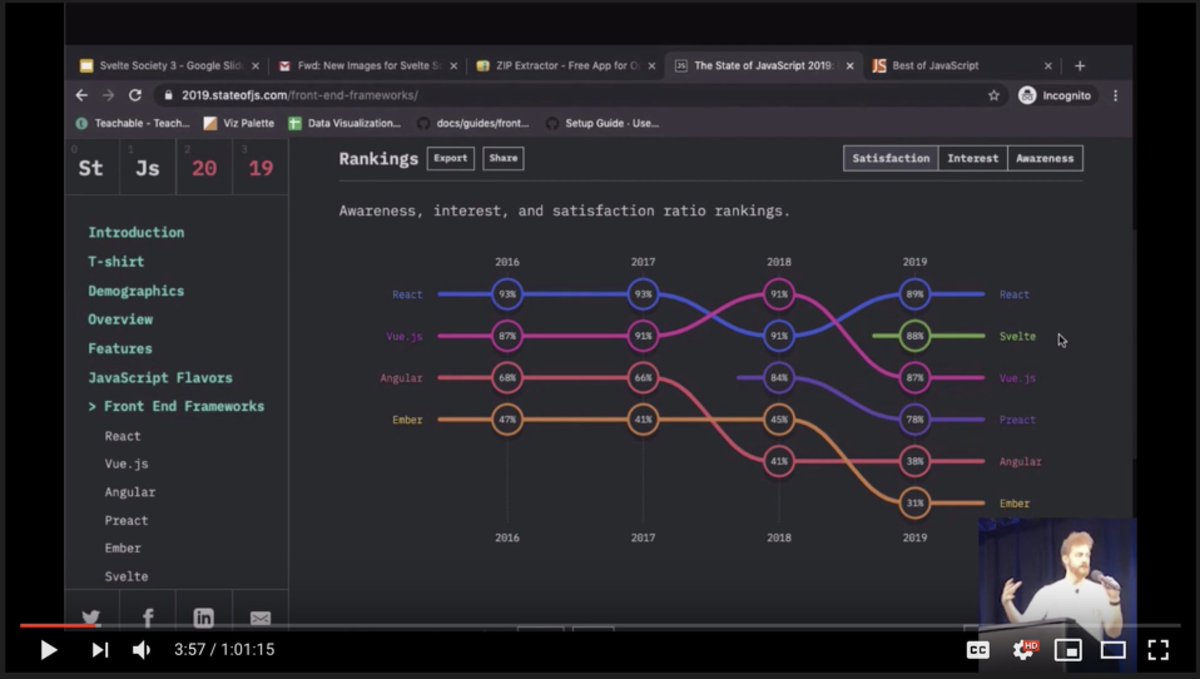1200x679 pixels.
Task: Open Incognito profile indicator
Action: pos(1055,95)
